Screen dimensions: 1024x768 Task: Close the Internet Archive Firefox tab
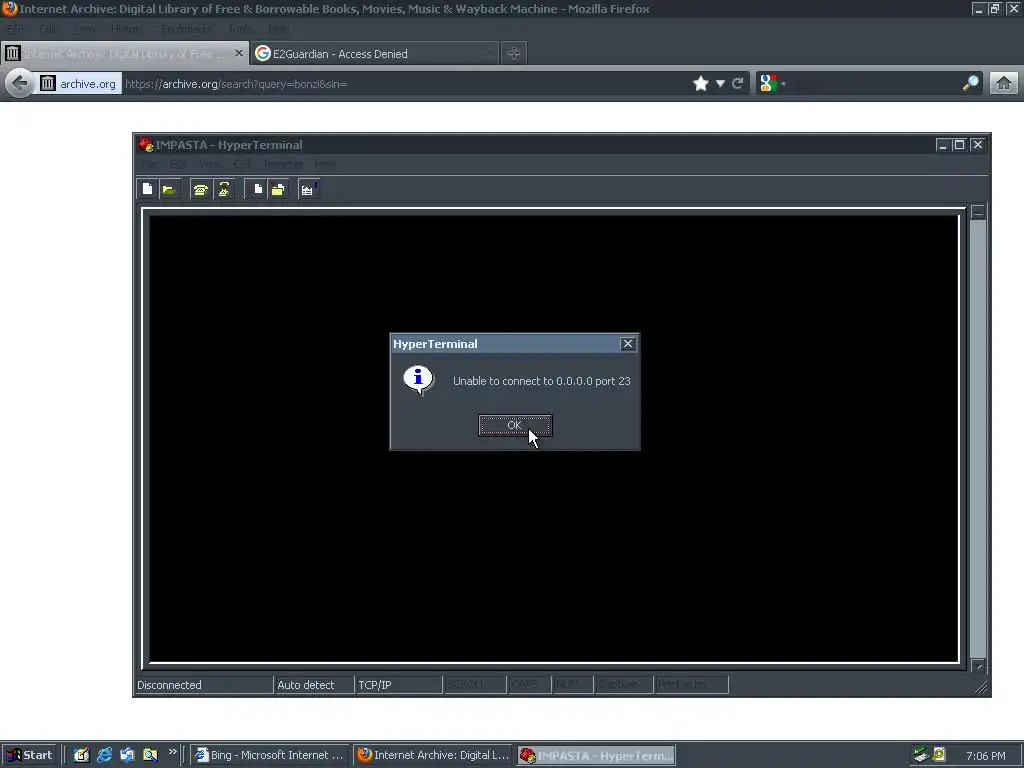(239, 53)
